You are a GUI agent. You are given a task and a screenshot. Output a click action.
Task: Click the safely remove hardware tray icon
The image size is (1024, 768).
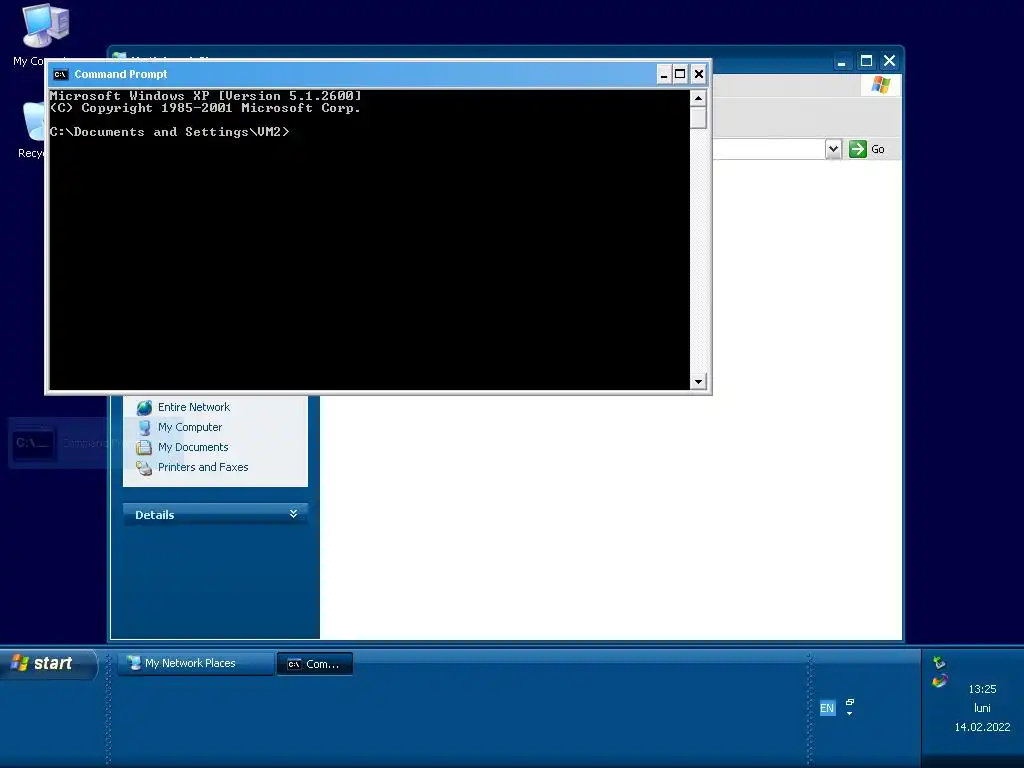[x=939, y=662]
